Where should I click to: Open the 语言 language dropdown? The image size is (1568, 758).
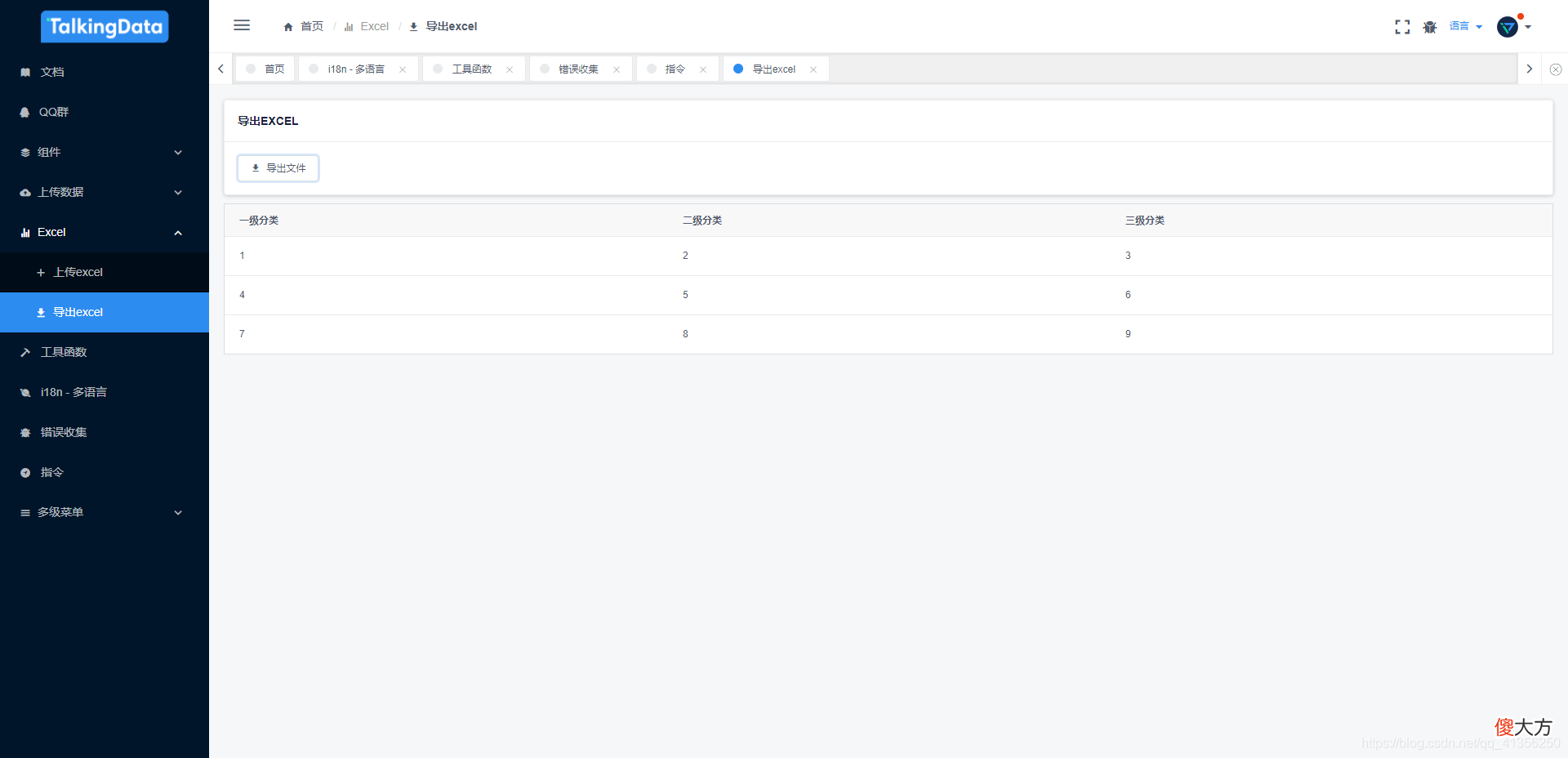(1465, 26)
